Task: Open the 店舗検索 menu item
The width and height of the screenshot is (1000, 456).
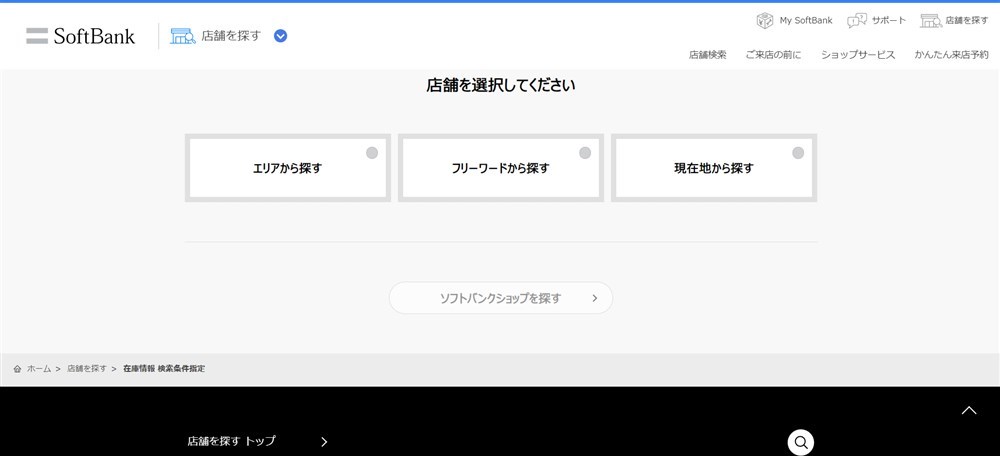Action: click(x=707, y=55)
